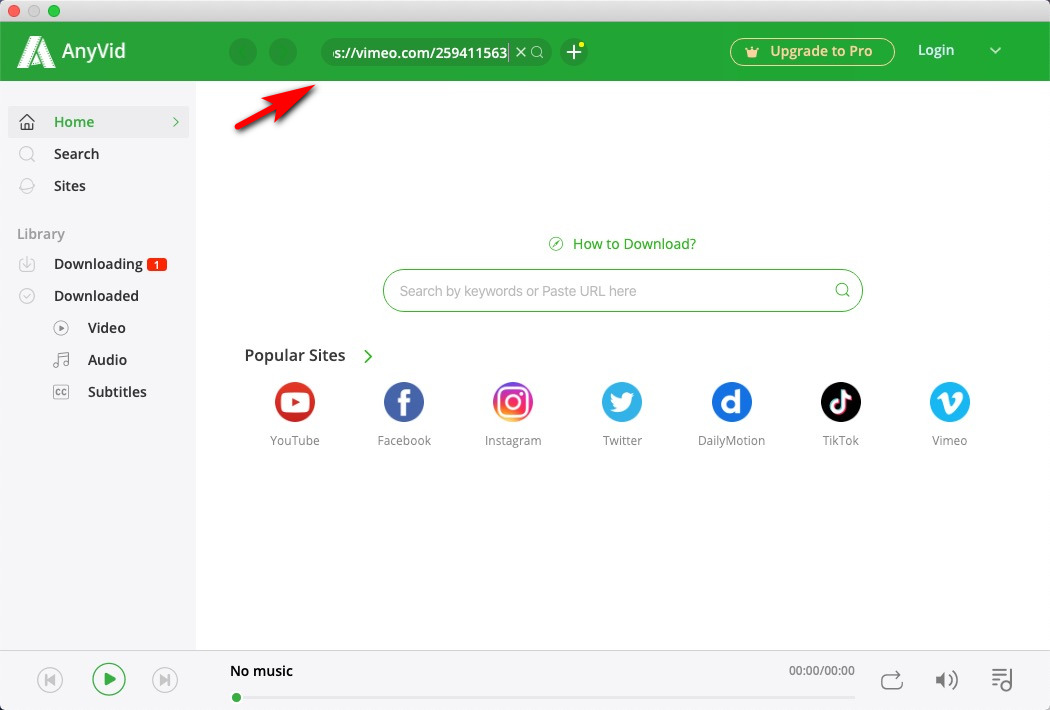Screen dimensions: 1050x710
Task: Open the How to Download? link
Action: (x=634, y=244)
